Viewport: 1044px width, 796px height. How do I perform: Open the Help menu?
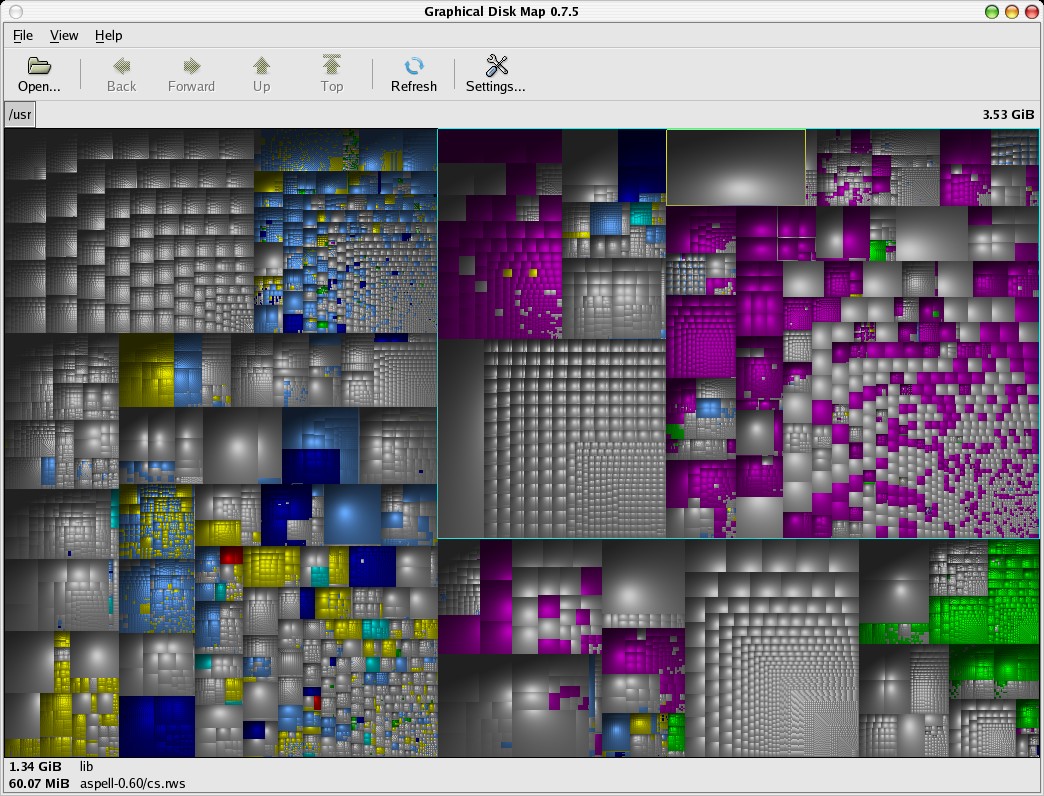(109, 35)
